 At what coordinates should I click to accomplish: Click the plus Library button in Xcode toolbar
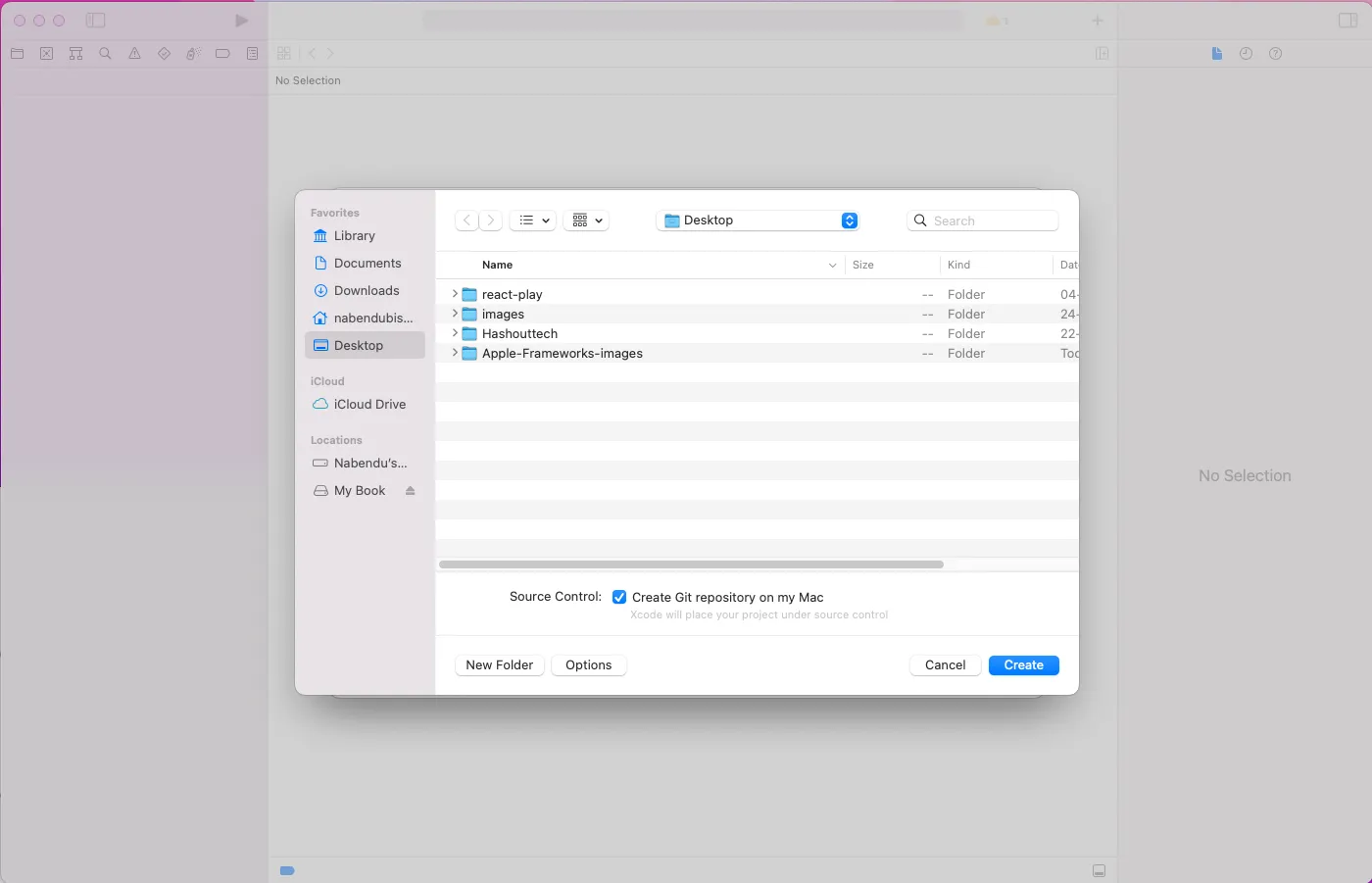pyautogui.click(x=1098, y=21)
